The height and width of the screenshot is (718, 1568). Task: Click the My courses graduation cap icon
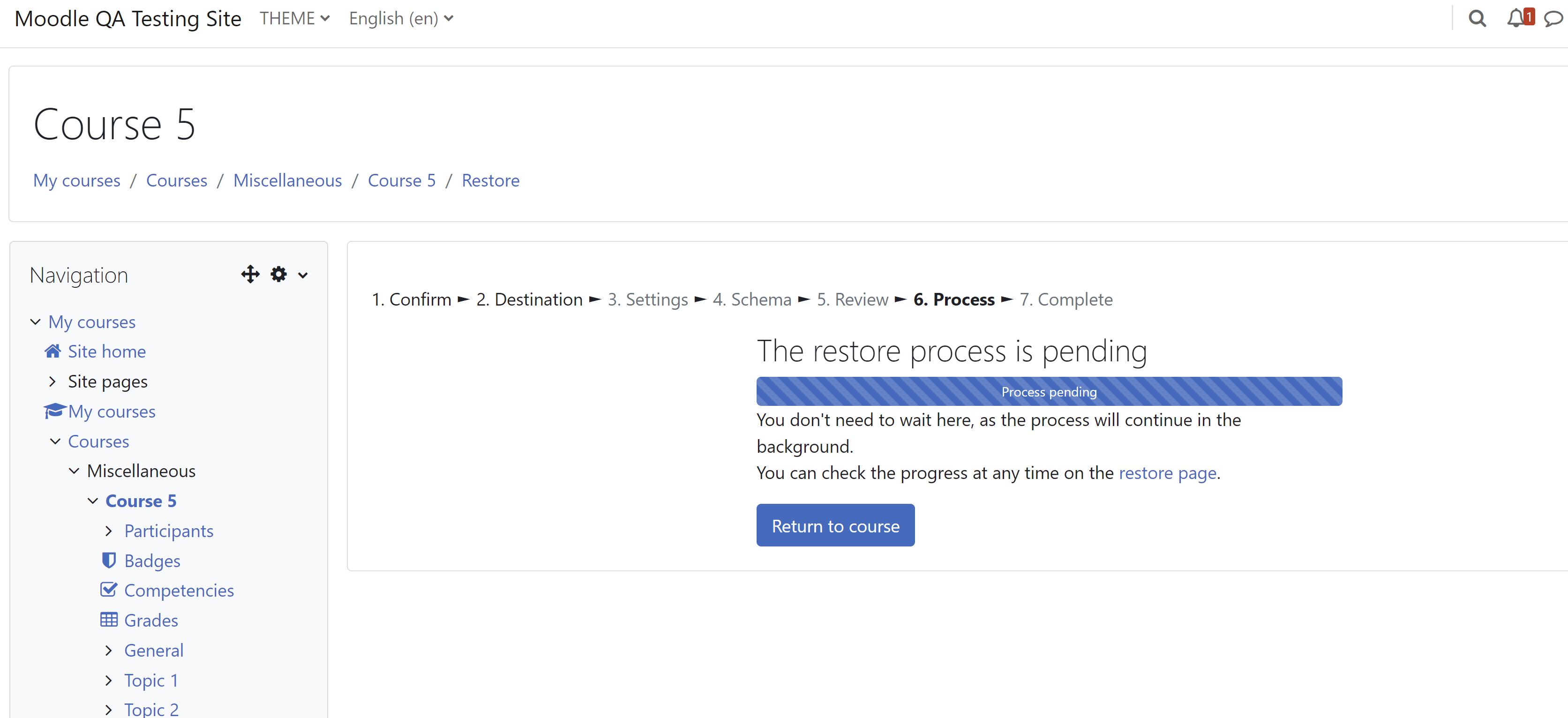pyautogui.click(x=55, y=411)
